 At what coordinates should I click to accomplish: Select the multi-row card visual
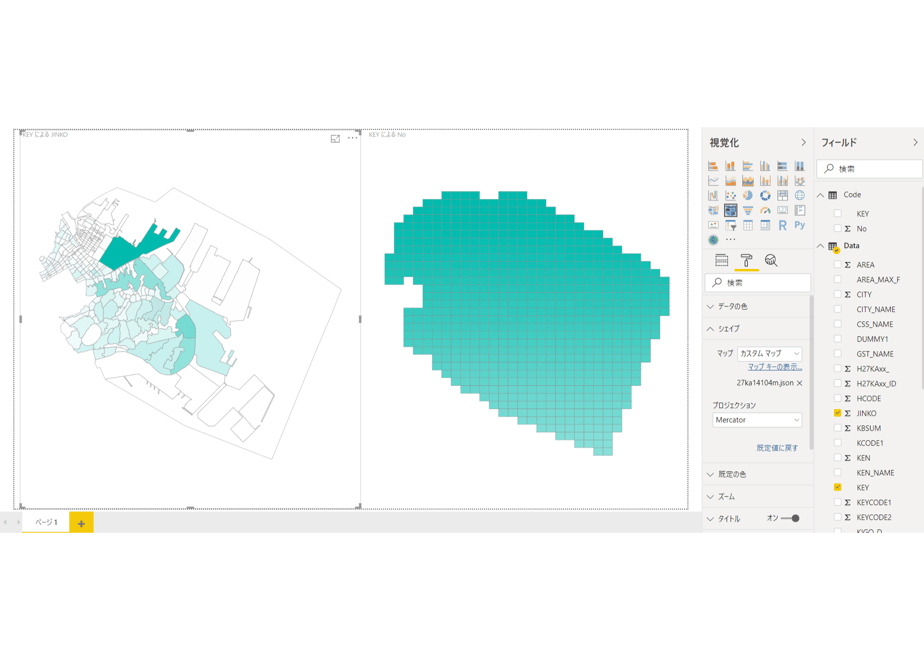click(x=800, y=210)
